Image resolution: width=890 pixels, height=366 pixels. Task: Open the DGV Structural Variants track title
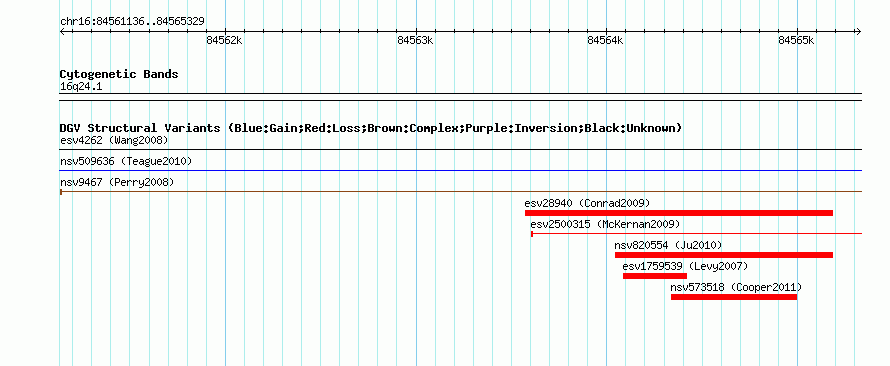tap(371, 128)
